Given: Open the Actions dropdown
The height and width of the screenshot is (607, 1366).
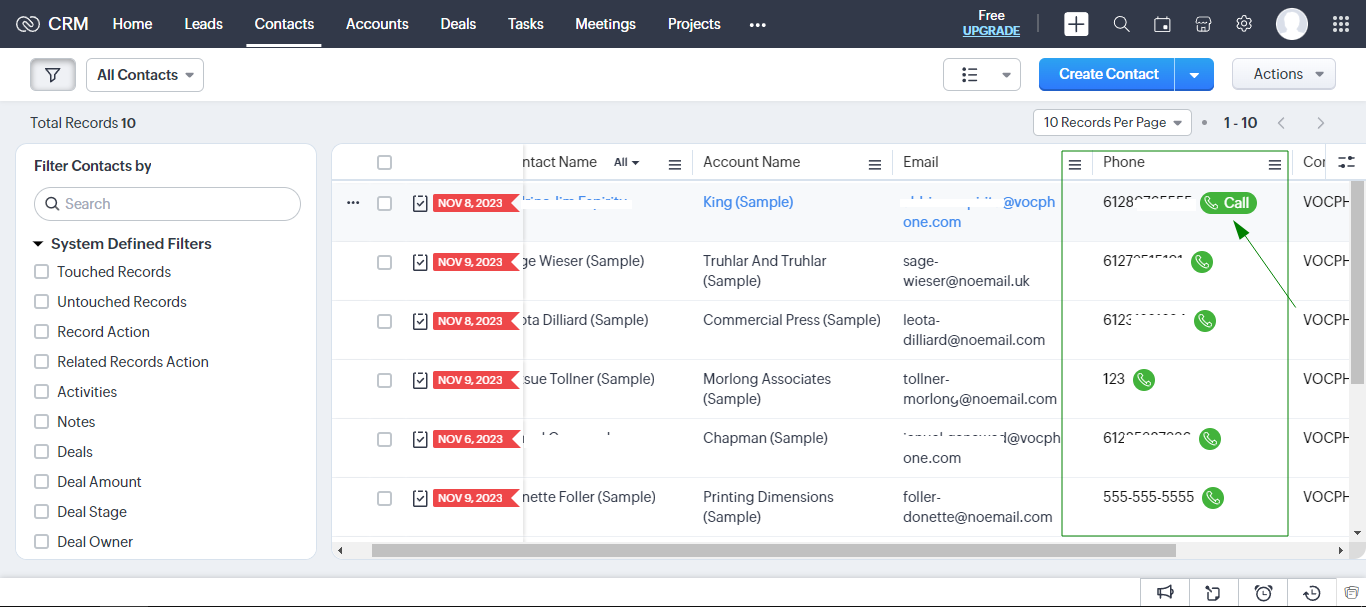Looking at the screenshot, I should [1283, 74].
